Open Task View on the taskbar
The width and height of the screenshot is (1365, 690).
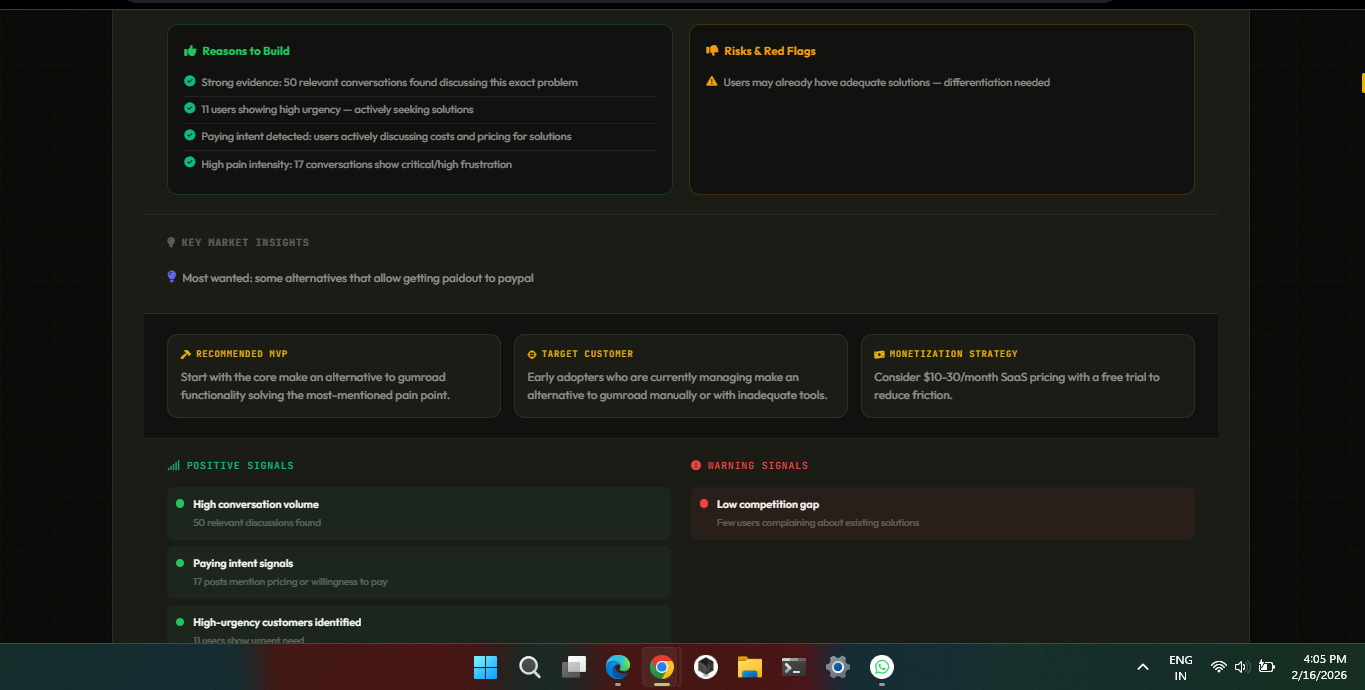(x=574, y=667)
